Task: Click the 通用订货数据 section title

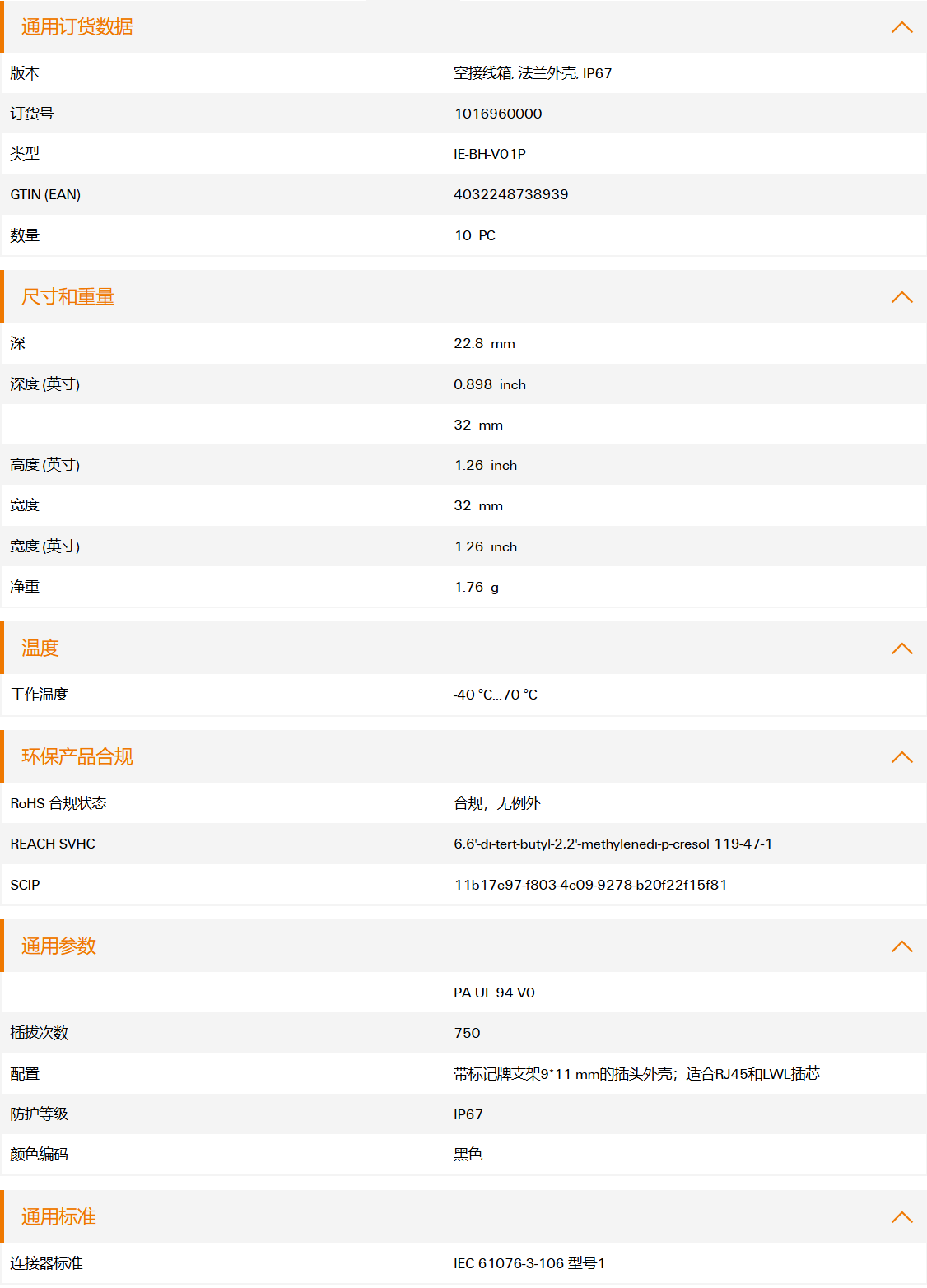Action: pos(77,27)
